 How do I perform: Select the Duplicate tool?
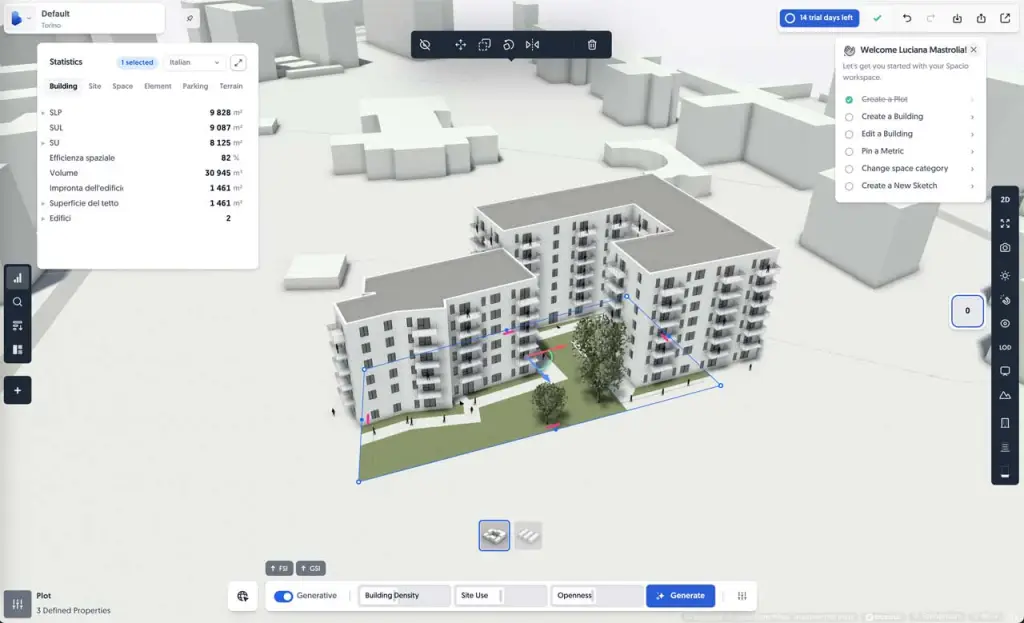click(484, 44)
